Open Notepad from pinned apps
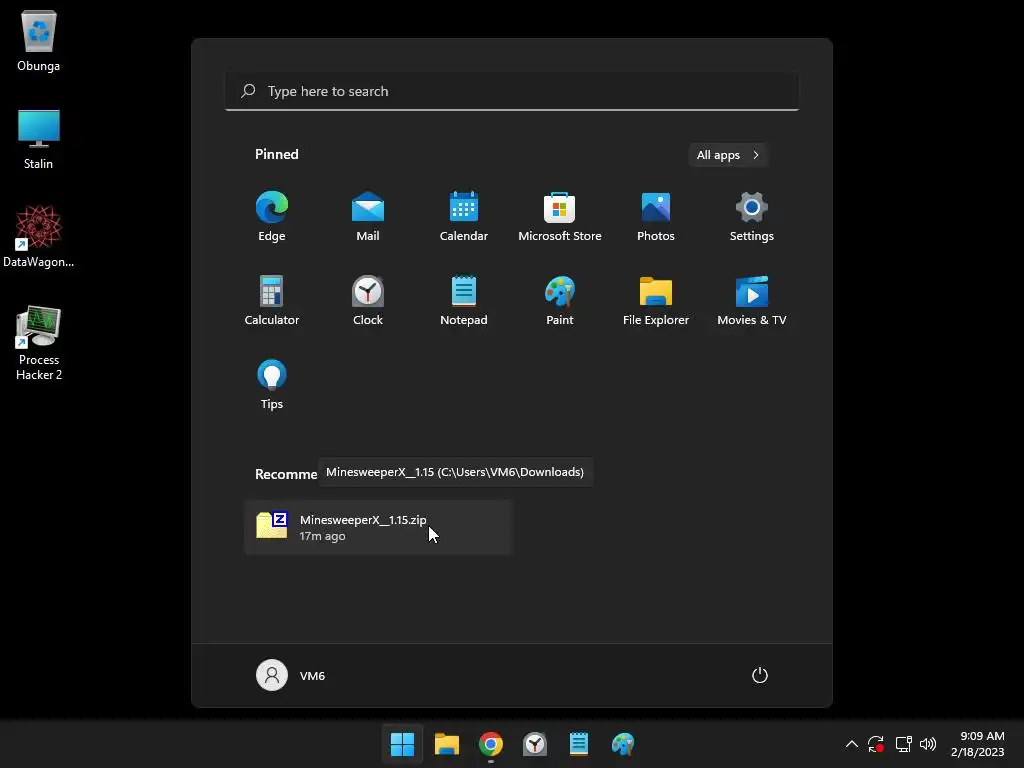This screenshot has width=1024, height=768. (x=464, y=300)
